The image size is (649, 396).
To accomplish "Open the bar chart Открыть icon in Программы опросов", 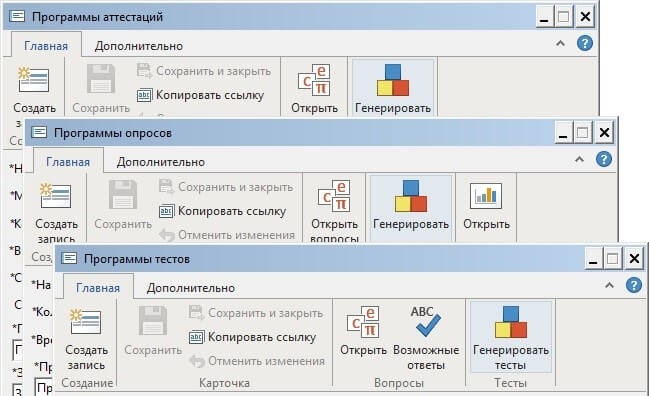I will pyautogui.click(x=486, y=206).
